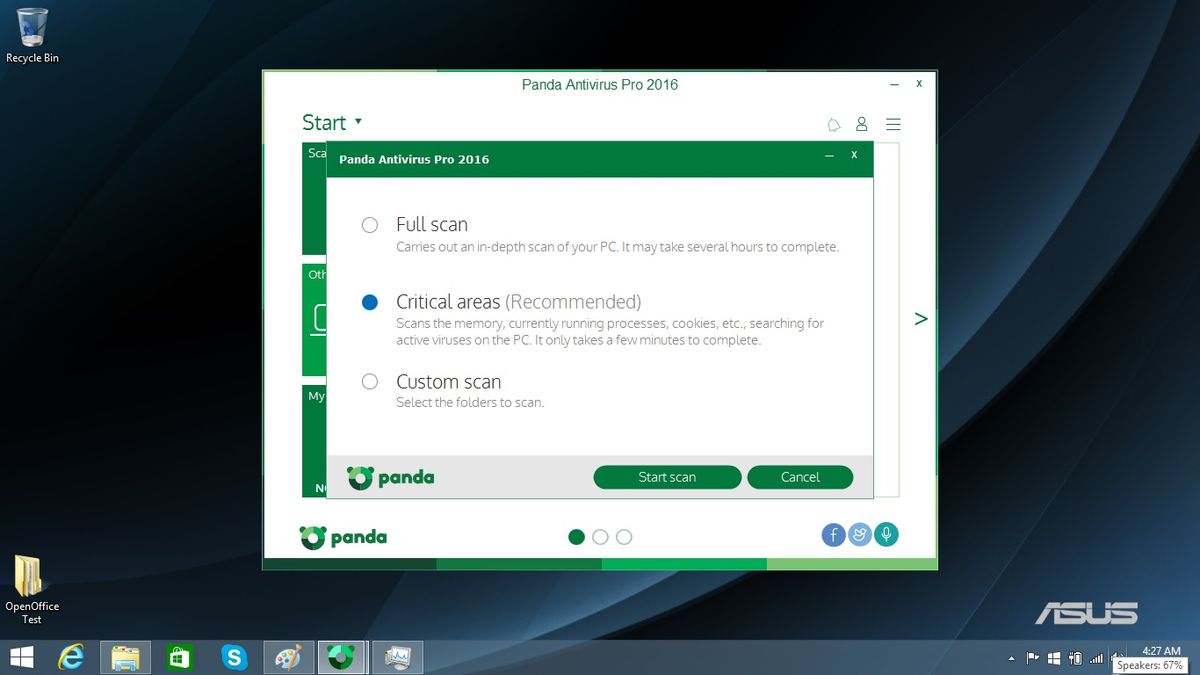Launch Internet Explorer from taskbar

click(71, 657)
